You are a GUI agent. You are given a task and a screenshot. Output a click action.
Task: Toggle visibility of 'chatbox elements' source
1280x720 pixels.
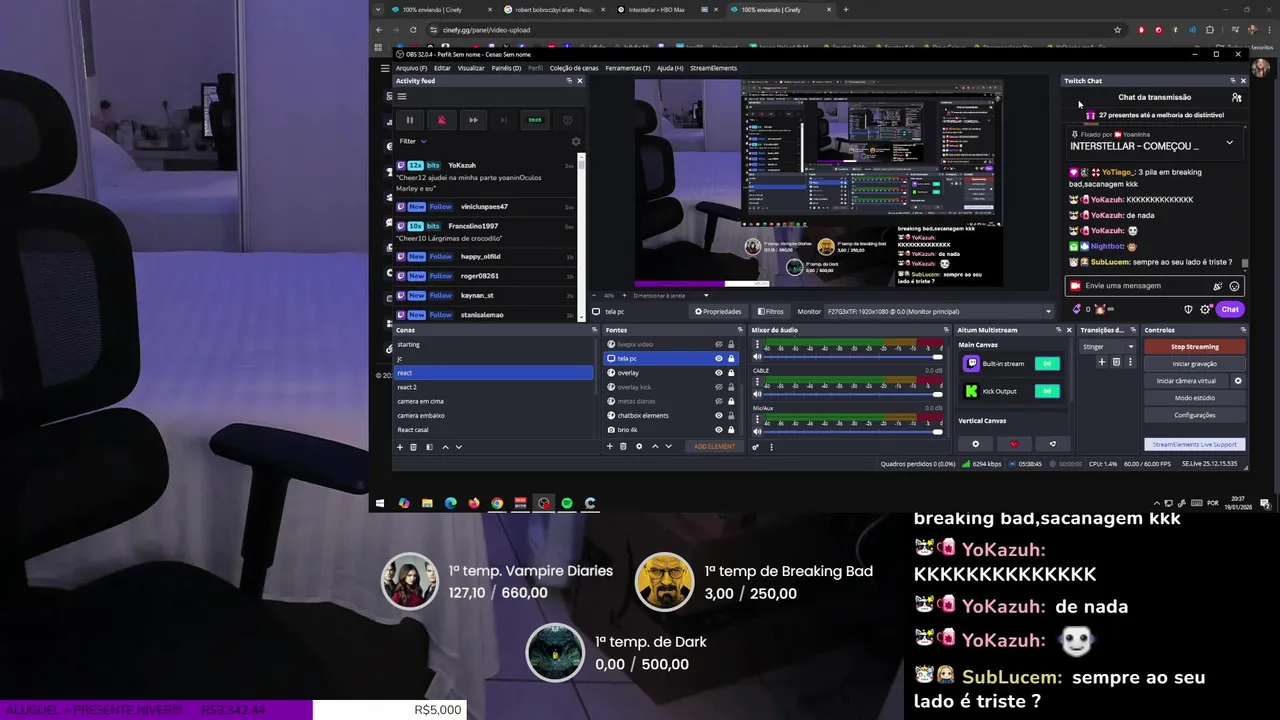pyautogui.click(x=718, y=415)
